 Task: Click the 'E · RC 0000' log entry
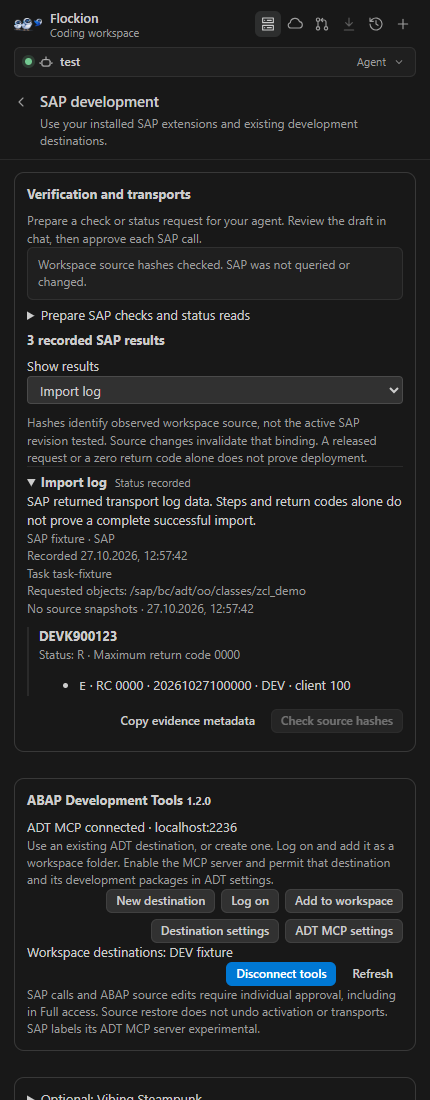215,685
